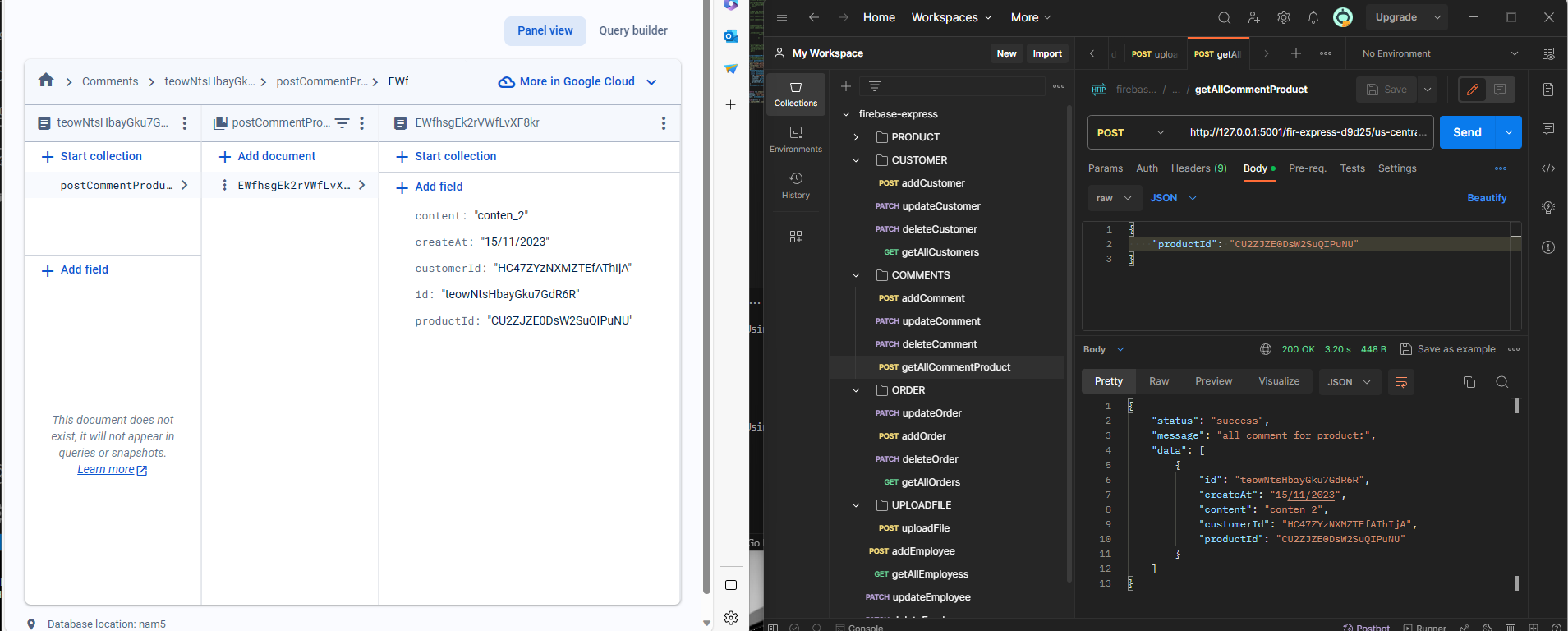Open filter icon for postCommentProduct collection
This screenshot has height=631, width=1568.
point(342,123)
